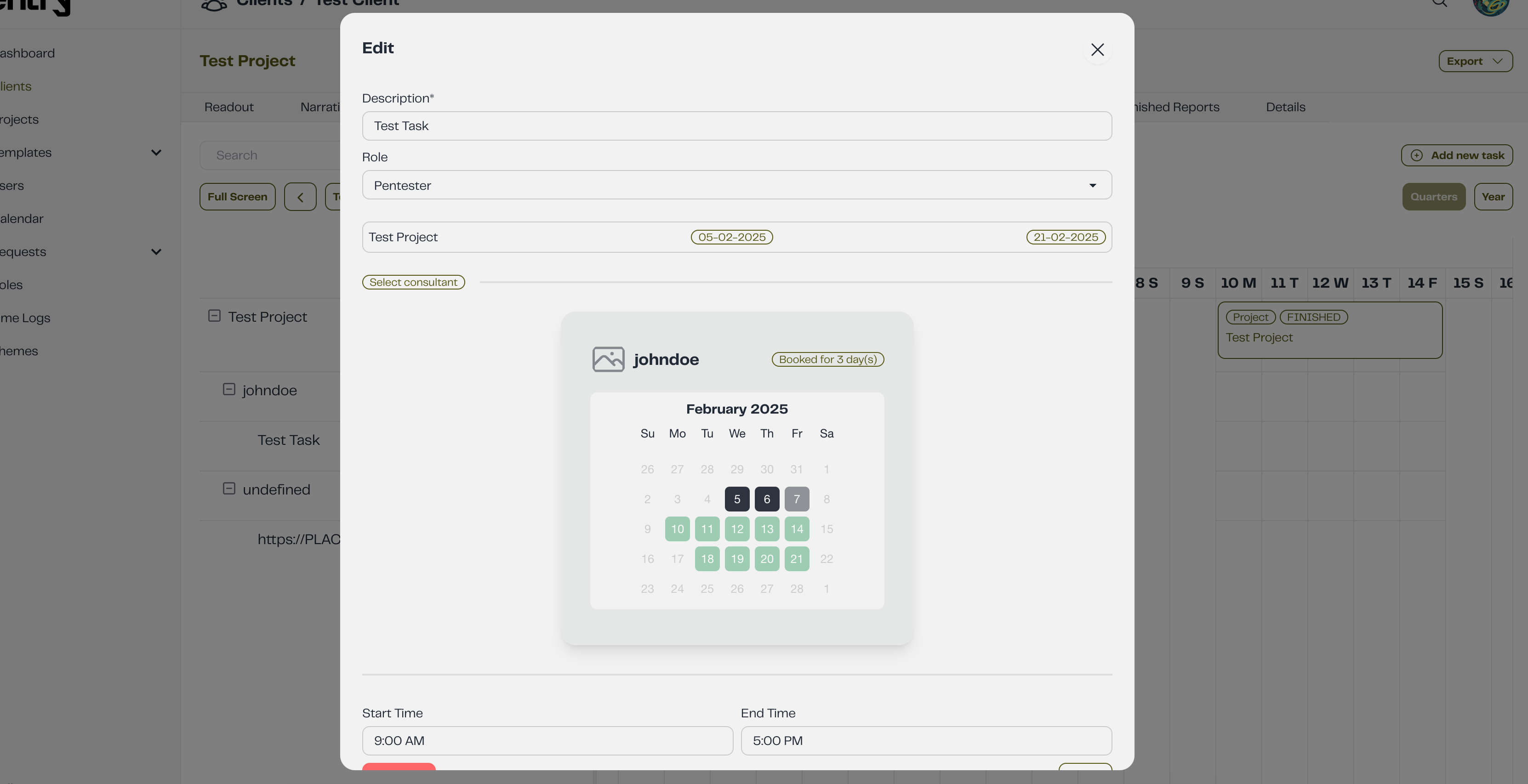Click the previous arrow button beside Full Screen

click(300, 197)
